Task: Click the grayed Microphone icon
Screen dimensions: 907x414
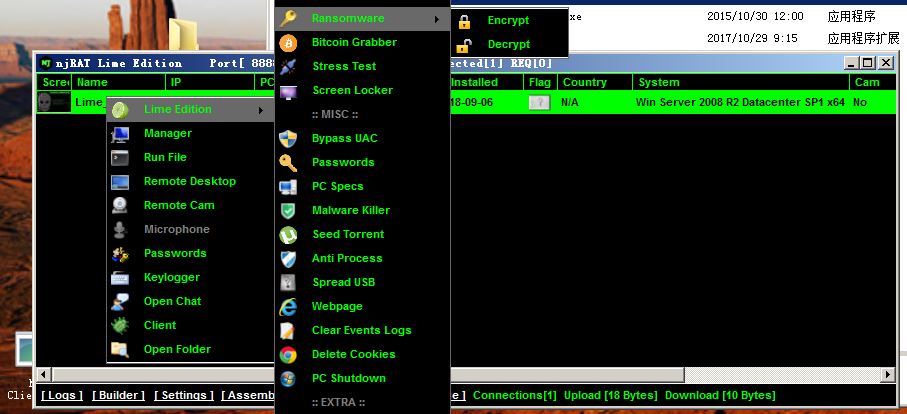Action: click(120, 230)
